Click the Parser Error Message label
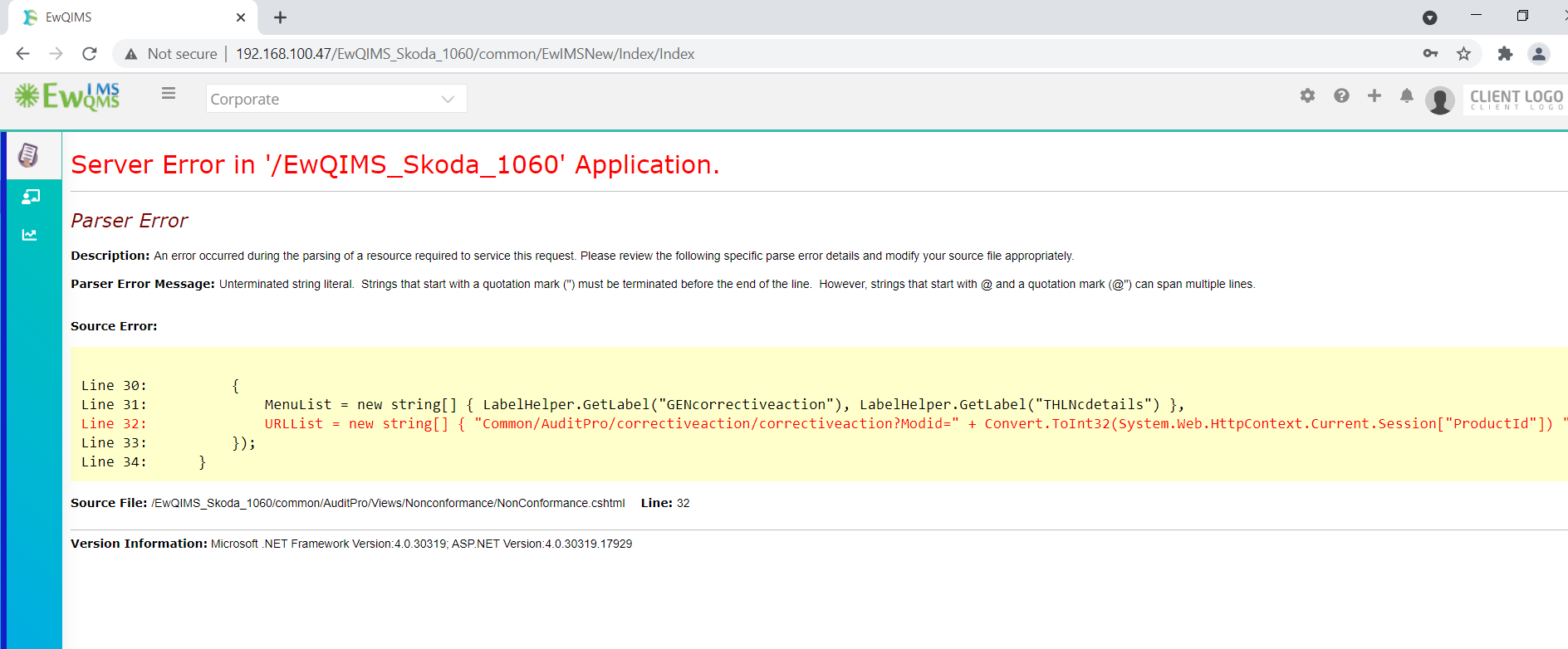1568x649 pixels. [143, 284]
